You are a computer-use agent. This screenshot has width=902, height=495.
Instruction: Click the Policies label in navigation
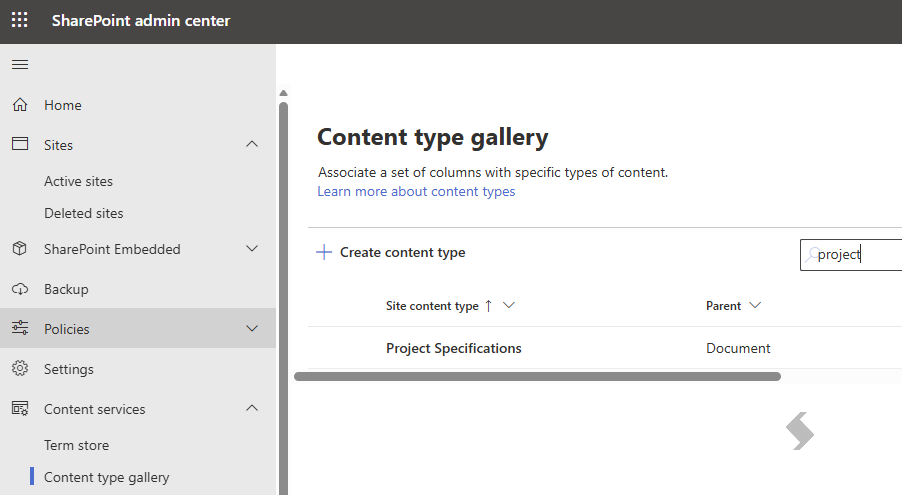point(67,329)
